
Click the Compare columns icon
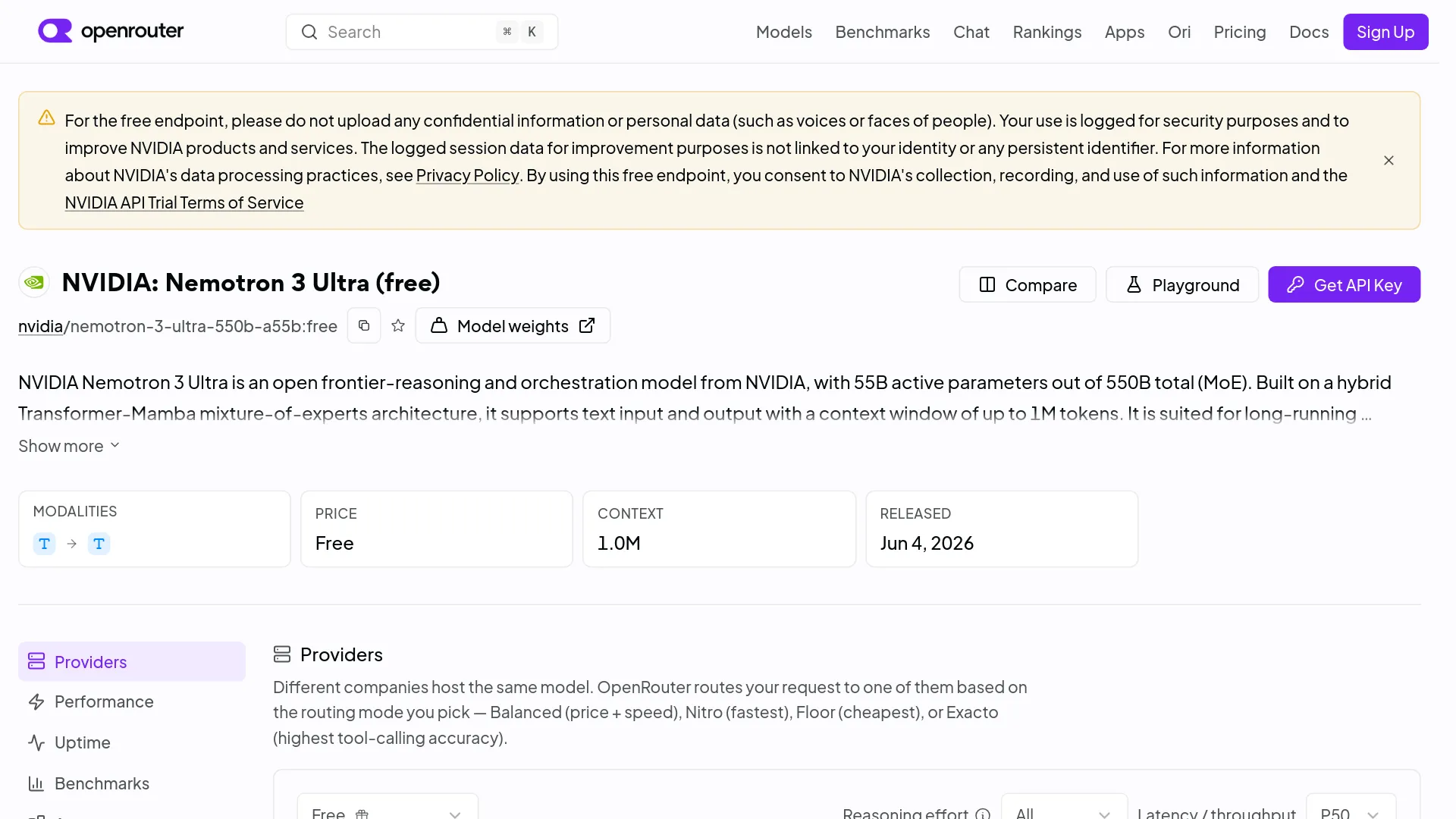987,284
